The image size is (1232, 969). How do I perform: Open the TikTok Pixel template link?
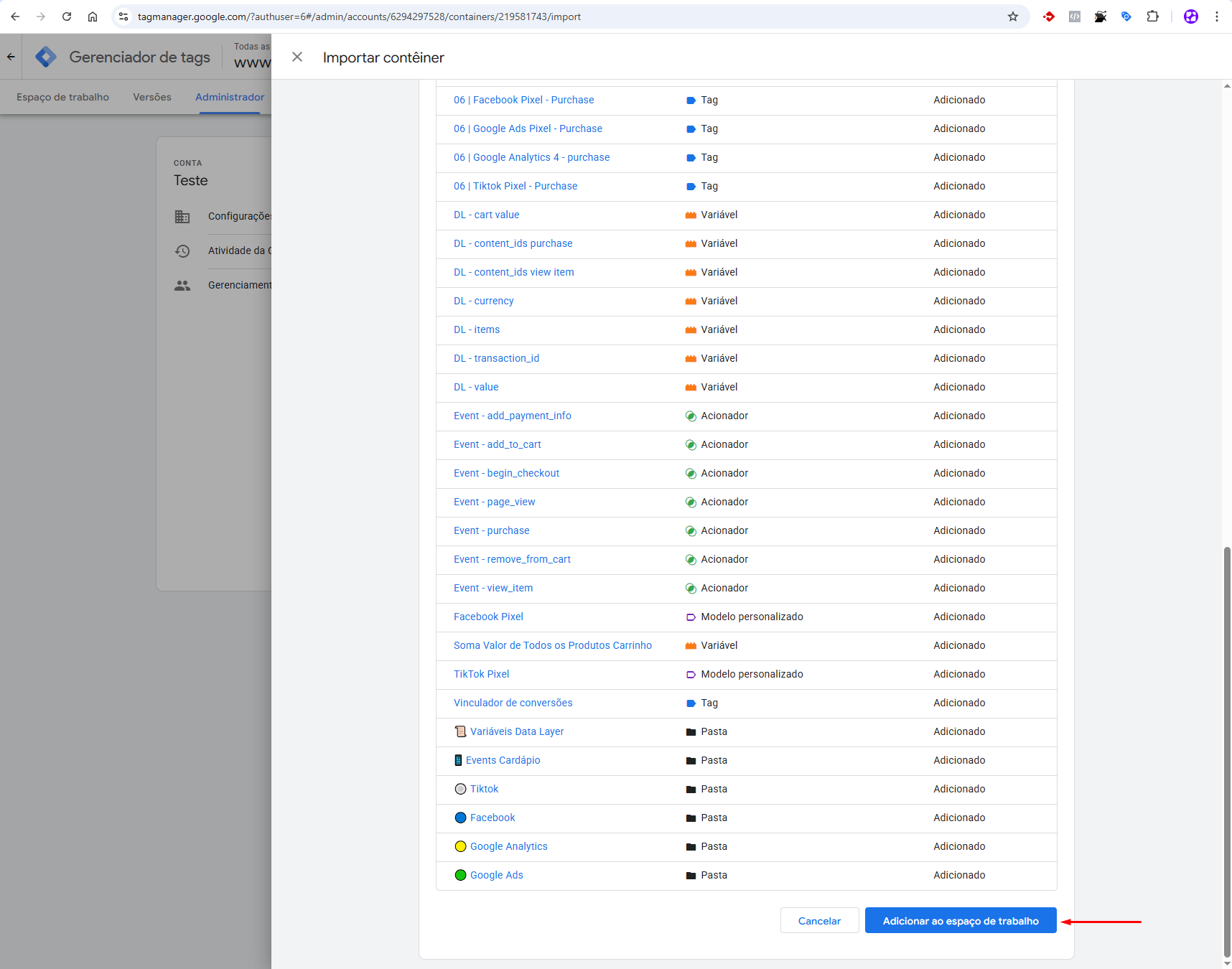point(481,674)
